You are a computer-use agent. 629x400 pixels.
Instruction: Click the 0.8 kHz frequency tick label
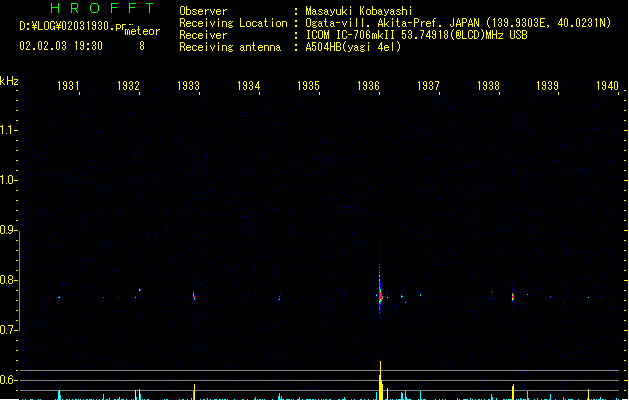pyautogui.click(x=8, y=280)
